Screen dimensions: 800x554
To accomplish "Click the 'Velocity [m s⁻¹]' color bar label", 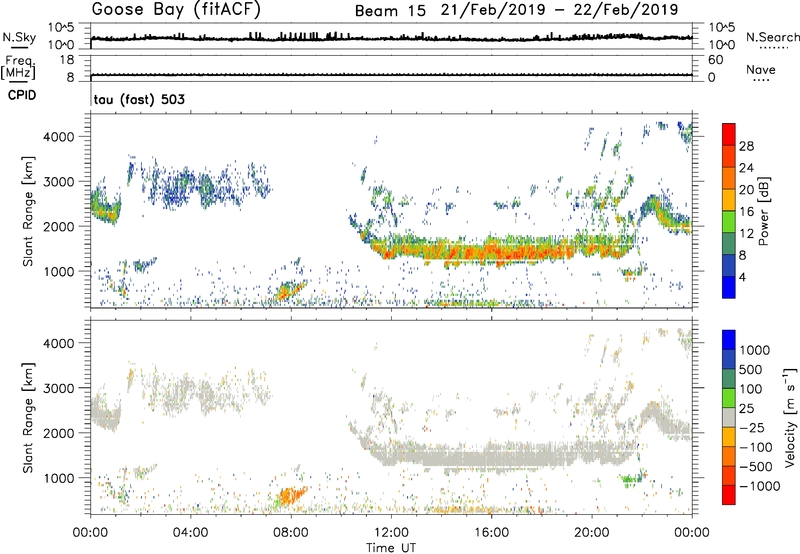I will tap(790, 417).
